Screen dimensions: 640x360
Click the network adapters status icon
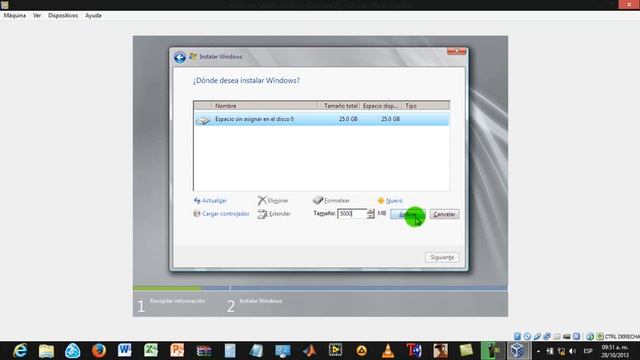click(547, 336)
